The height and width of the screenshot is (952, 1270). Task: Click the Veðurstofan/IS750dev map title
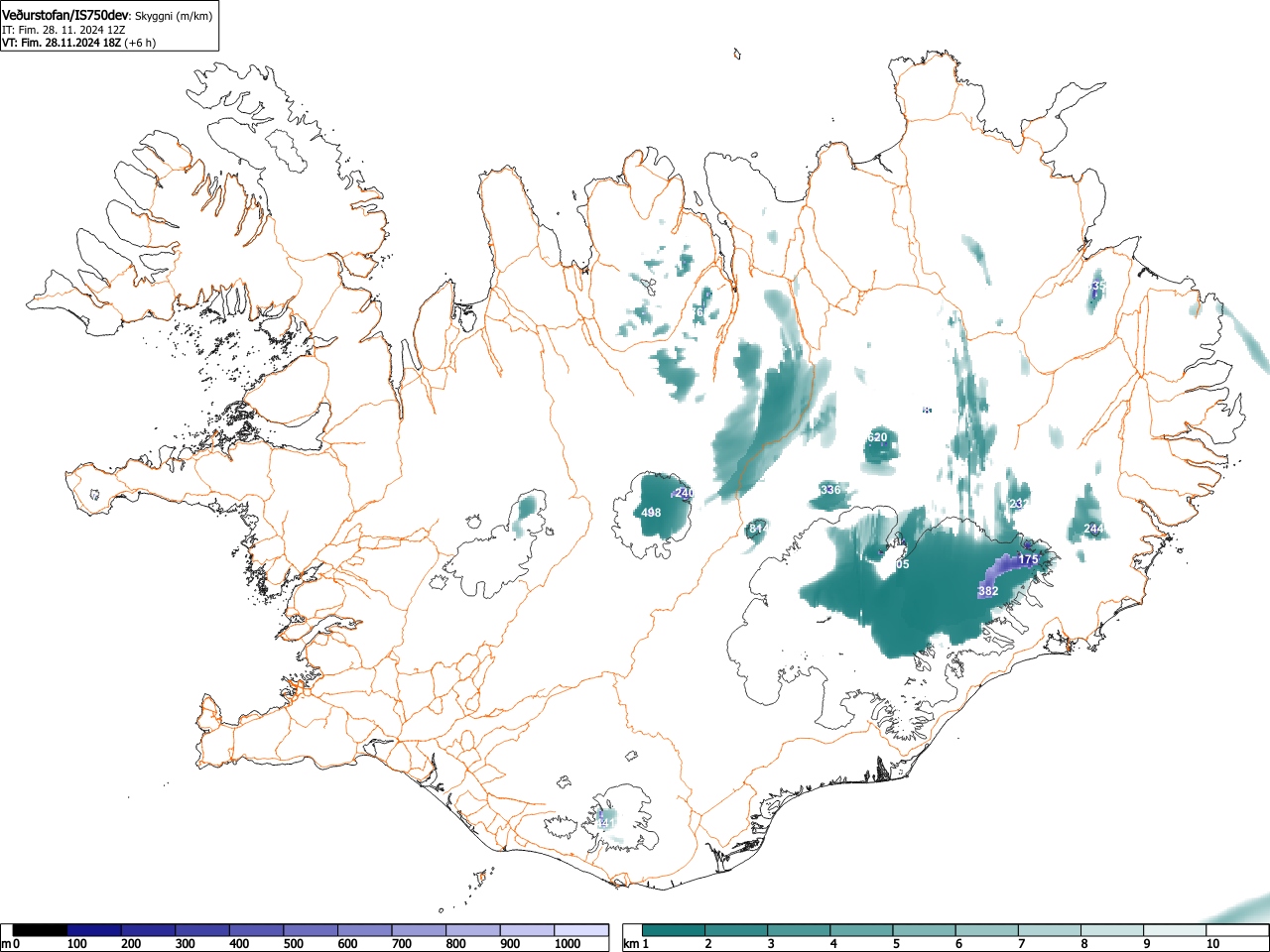coord(66,15)
